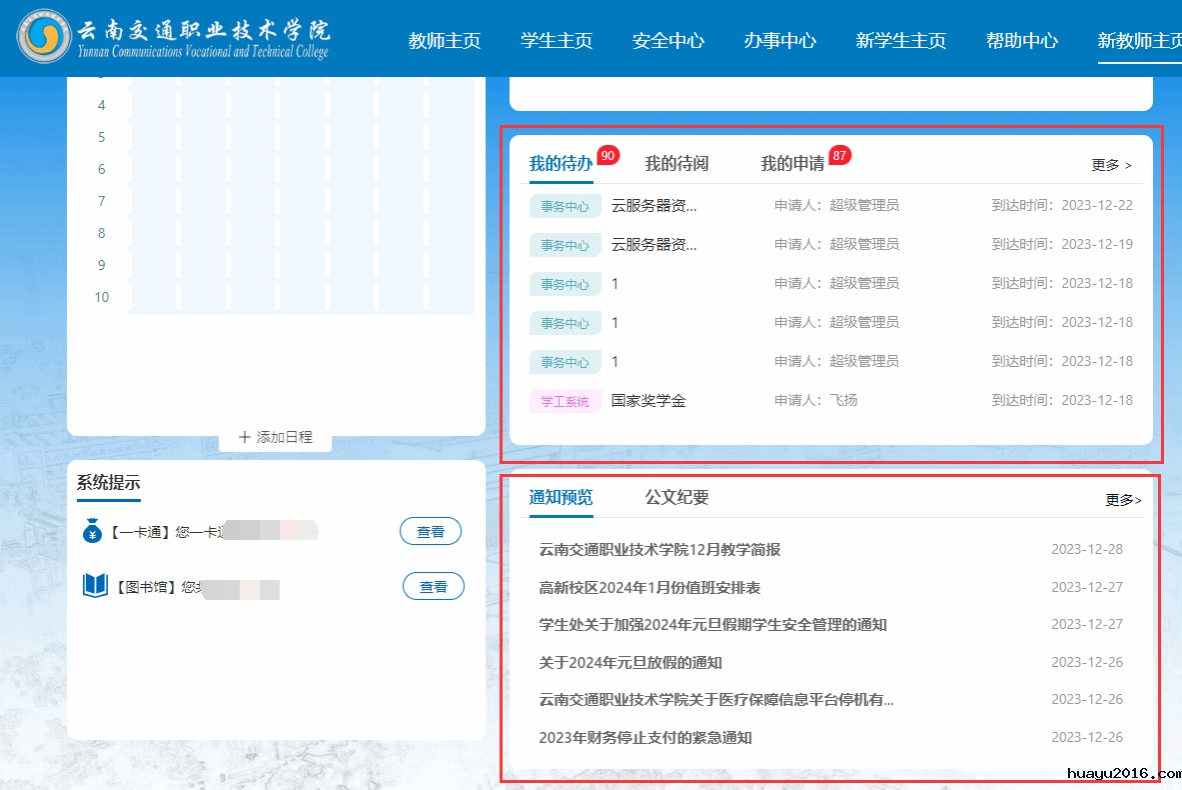1182x790 pixels.
Task: Switch to 我的待阅 tab
Action: click(677, 164)
